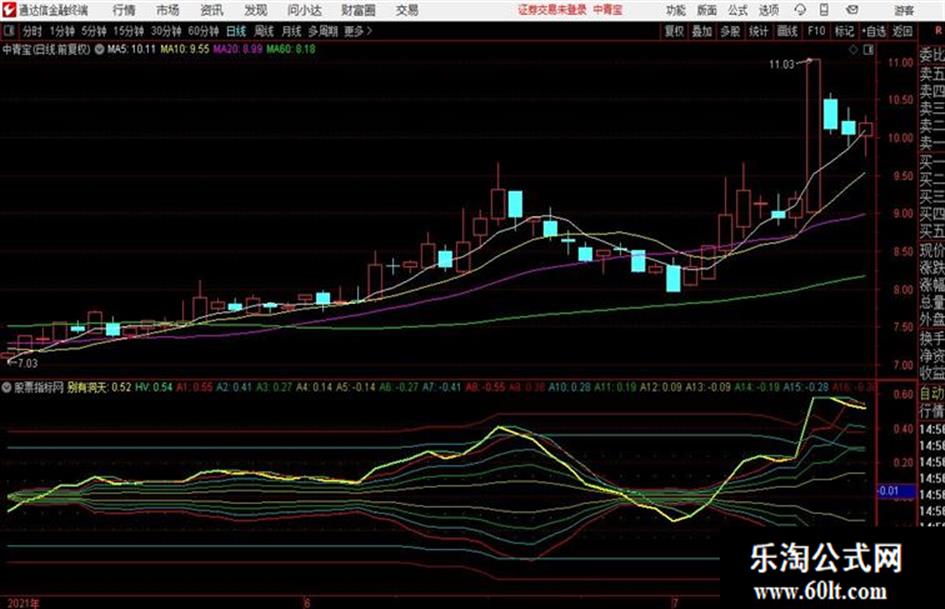Open F10 company information
Viewport: 945px width, 609px height.
tap(816, 31)
